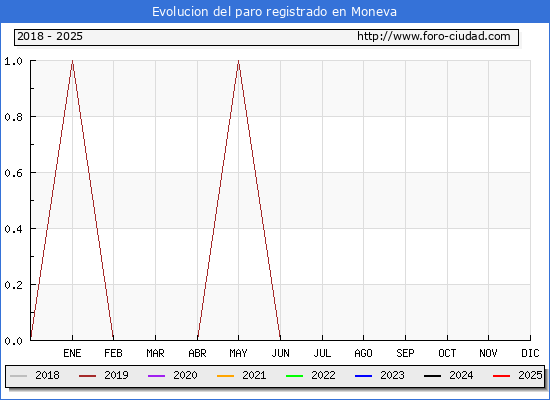Screen dimensions: 550x400
Task: Click the line peak above MAY
Action: 239,61
